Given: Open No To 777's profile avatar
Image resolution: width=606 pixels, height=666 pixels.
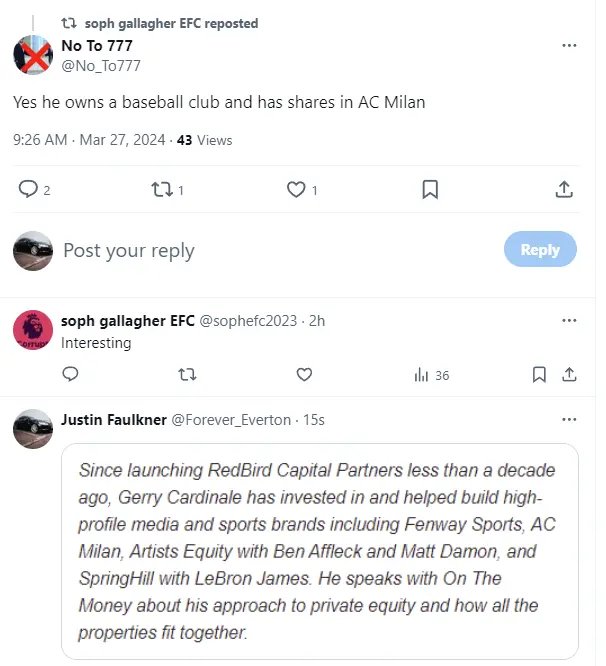Looking at the screenshot, I should [33, 55].
